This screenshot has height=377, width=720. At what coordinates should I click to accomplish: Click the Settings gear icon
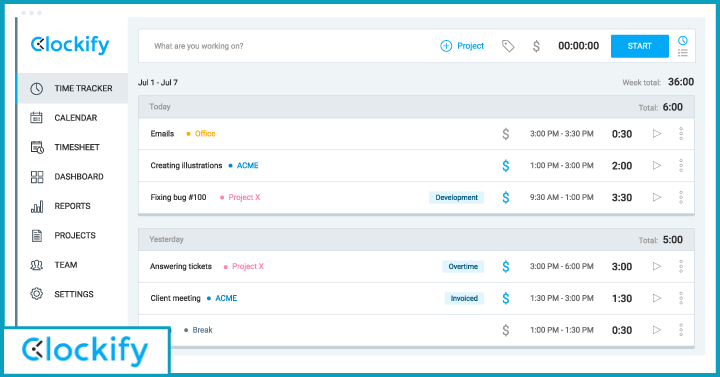36,294
